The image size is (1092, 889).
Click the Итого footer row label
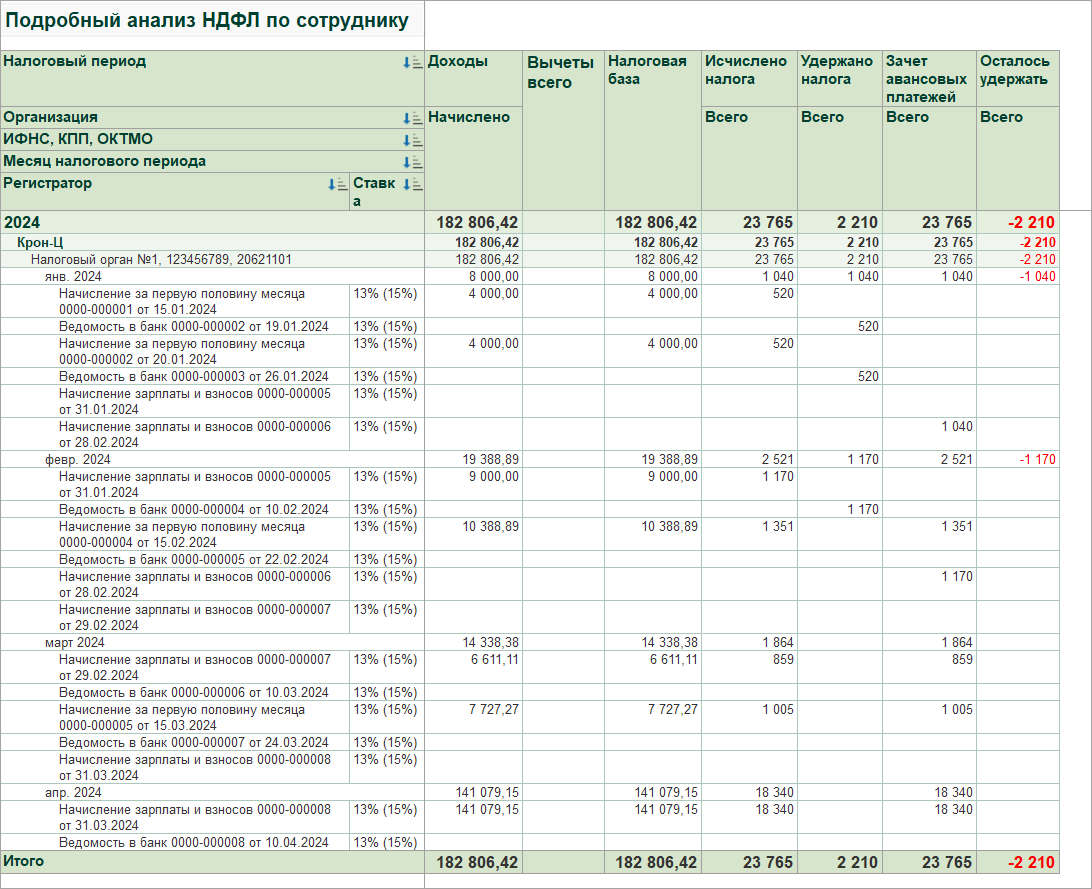(x=24, y=861)
